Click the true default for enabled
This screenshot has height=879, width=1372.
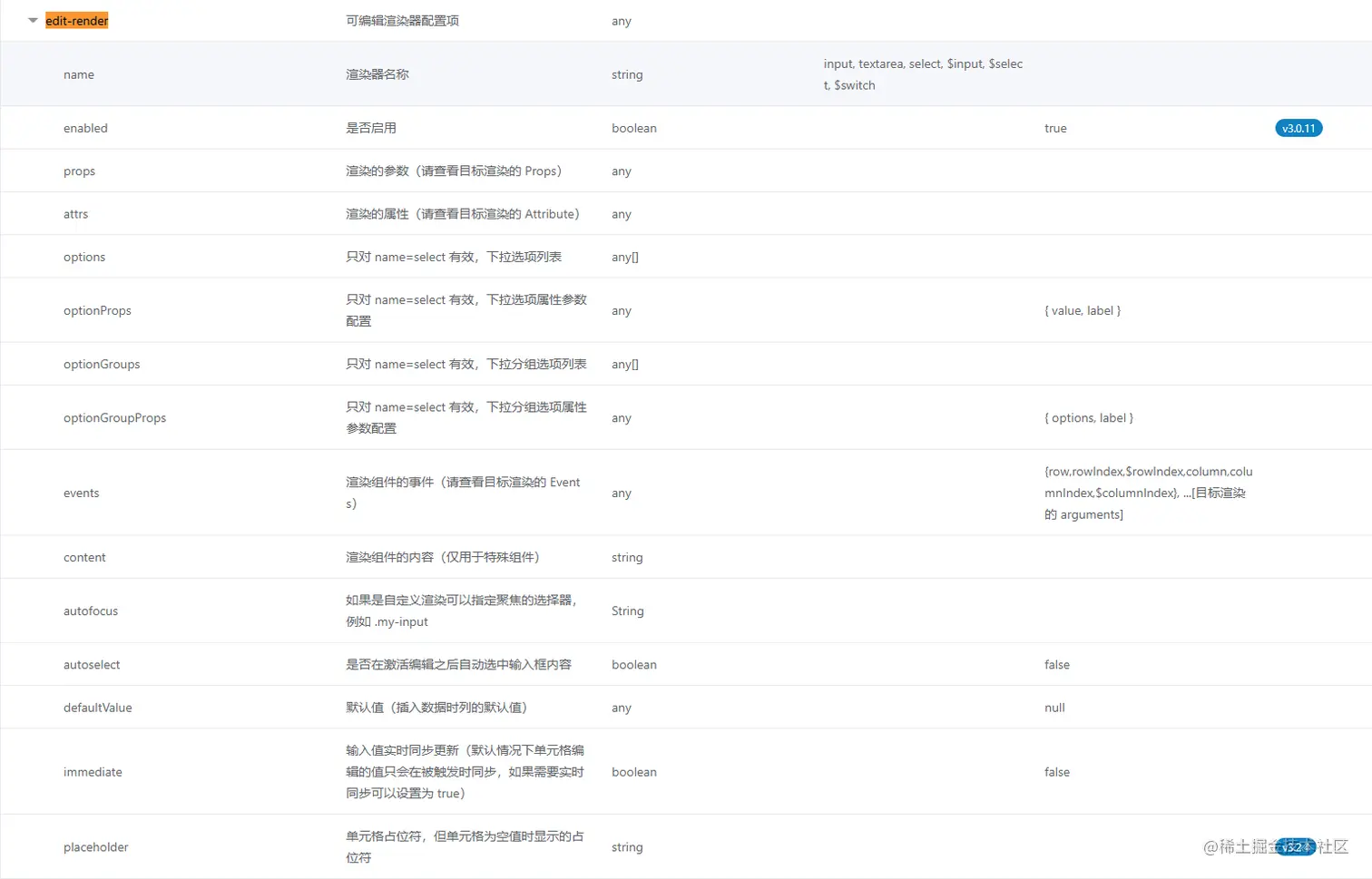click(1055, 128)
